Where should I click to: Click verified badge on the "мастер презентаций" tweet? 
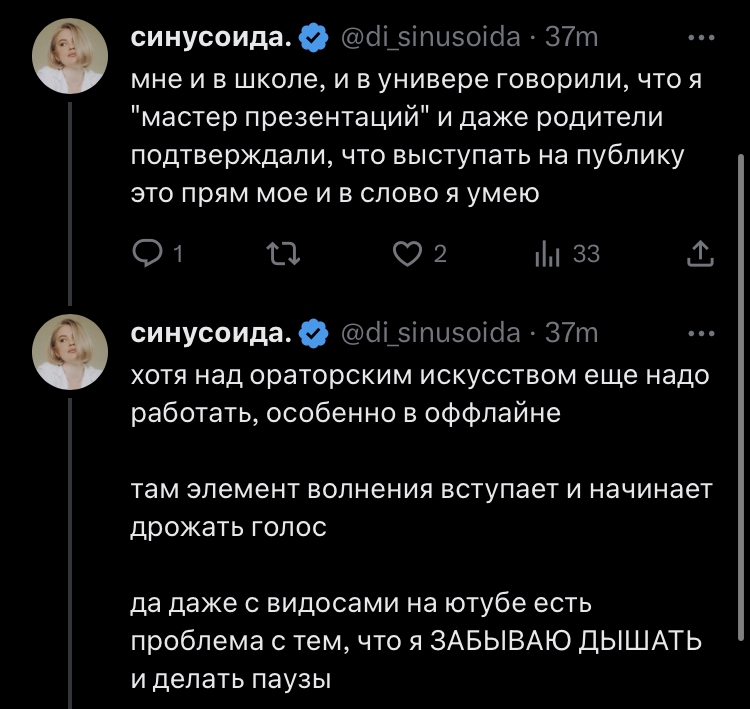click(315, 39)
